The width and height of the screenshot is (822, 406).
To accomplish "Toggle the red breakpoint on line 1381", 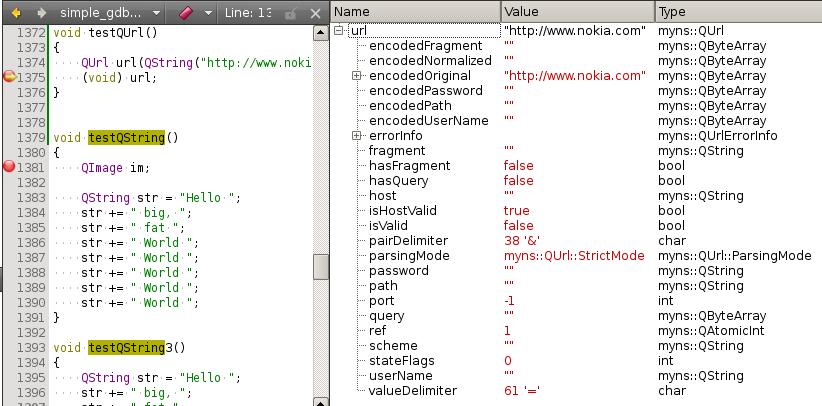I will point(10,167).
